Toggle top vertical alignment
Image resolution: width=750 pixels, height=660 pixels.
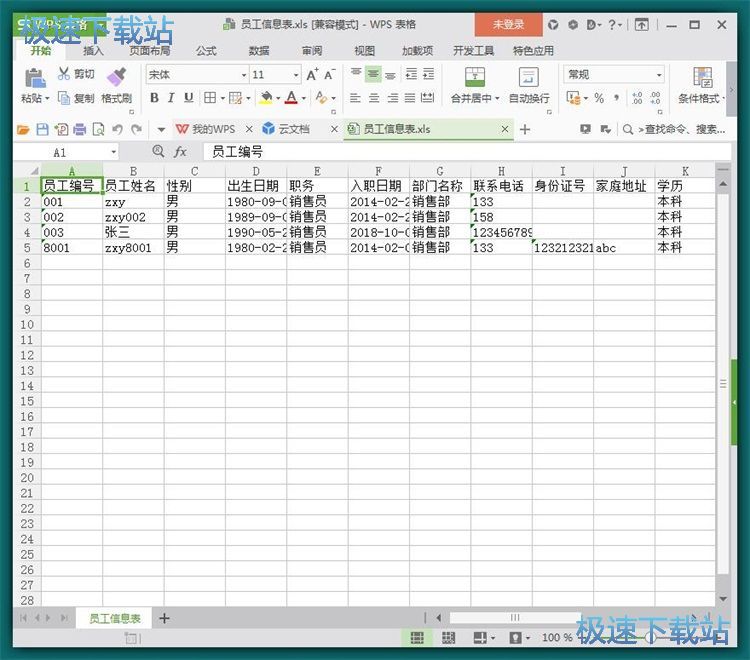356,72
